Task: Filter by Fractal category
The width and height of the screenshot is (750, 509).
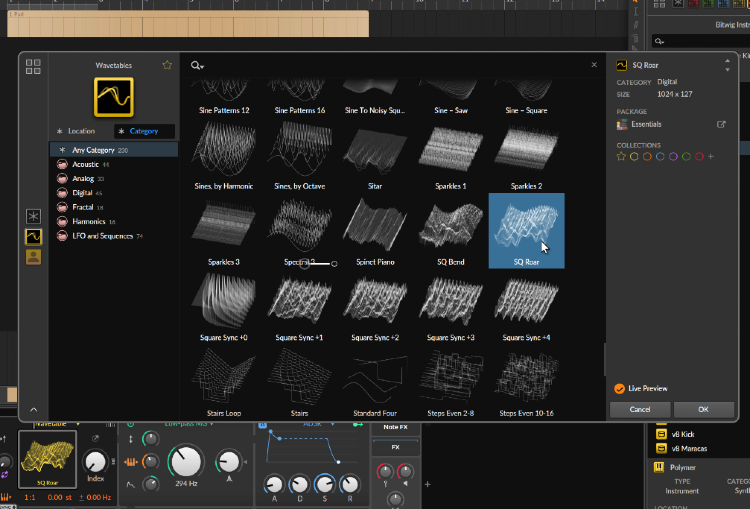Action: click(x=114, y=208)
